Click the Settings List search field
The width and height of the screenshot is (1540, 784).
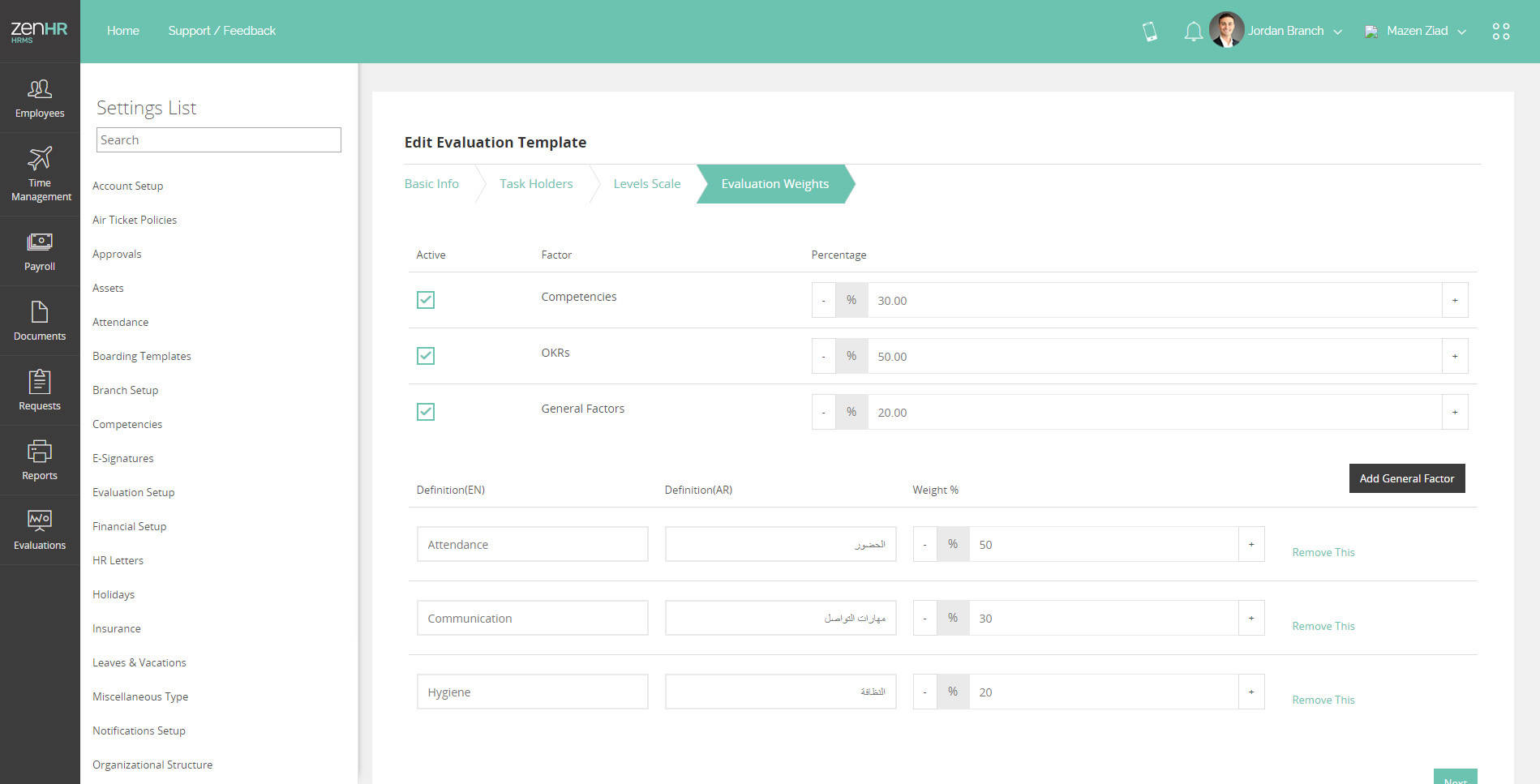(x=219, y=140)
